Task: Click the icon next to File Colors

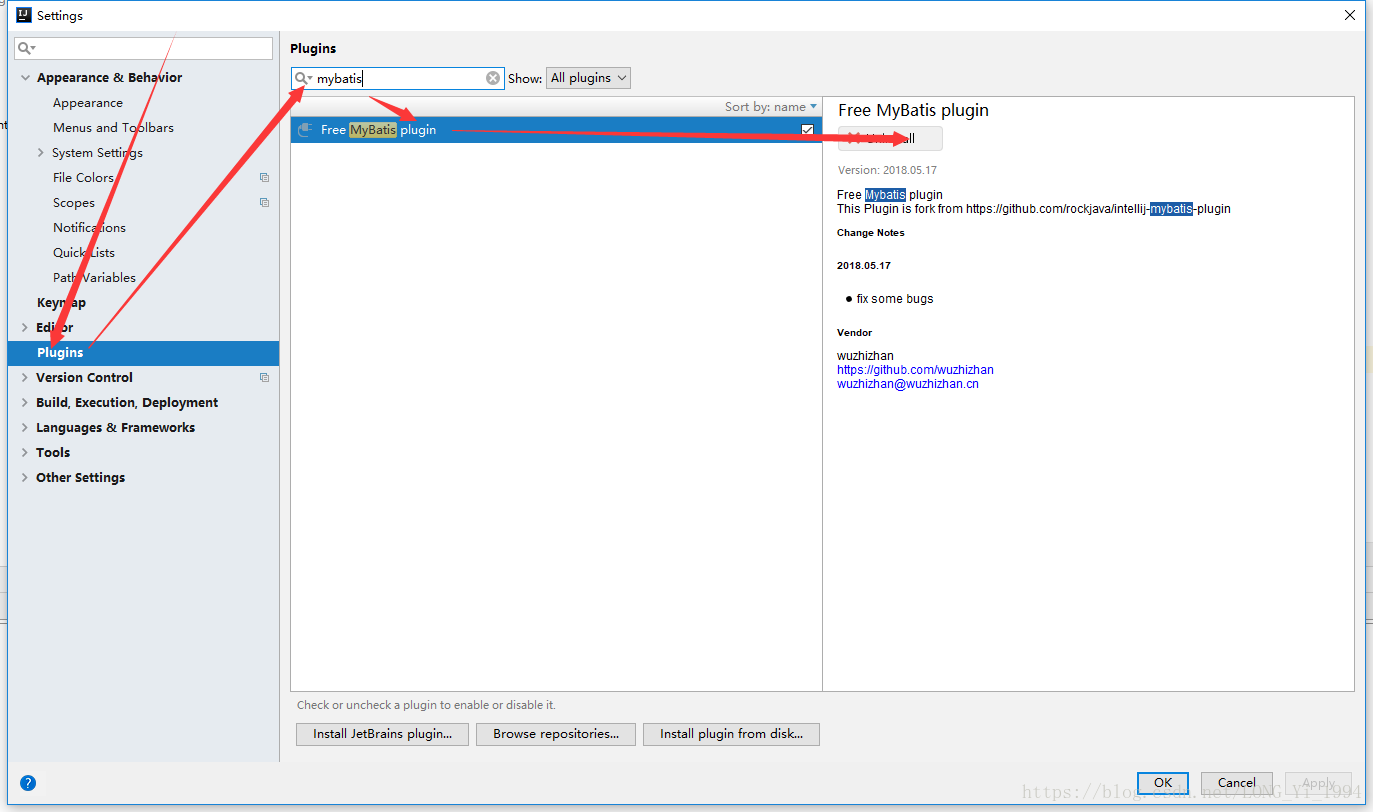Action: 264,177
